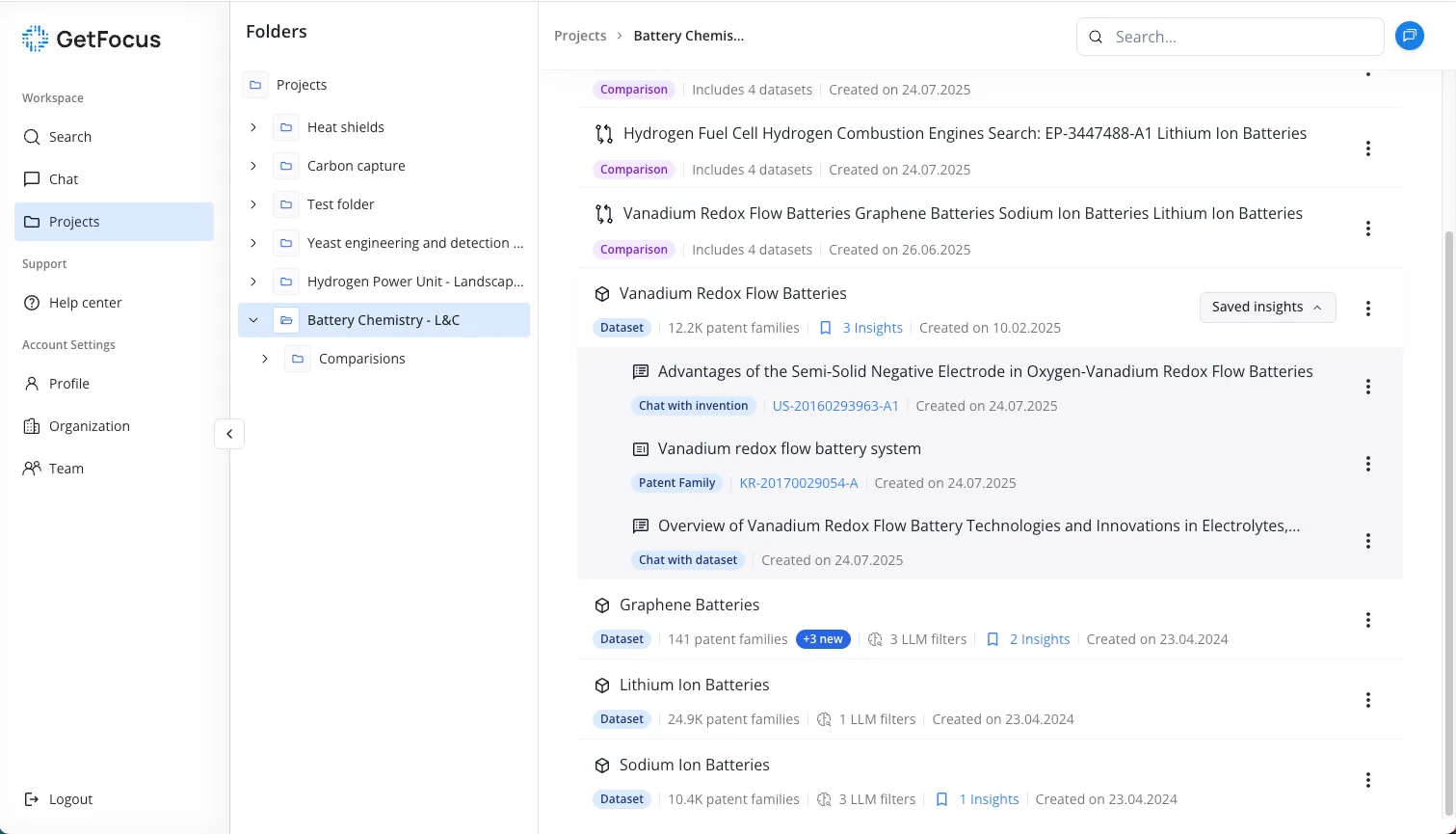This screenshot has height=834, width=1456.
Task: Expand the Carbon capture folder
Action: click(253, 166)
